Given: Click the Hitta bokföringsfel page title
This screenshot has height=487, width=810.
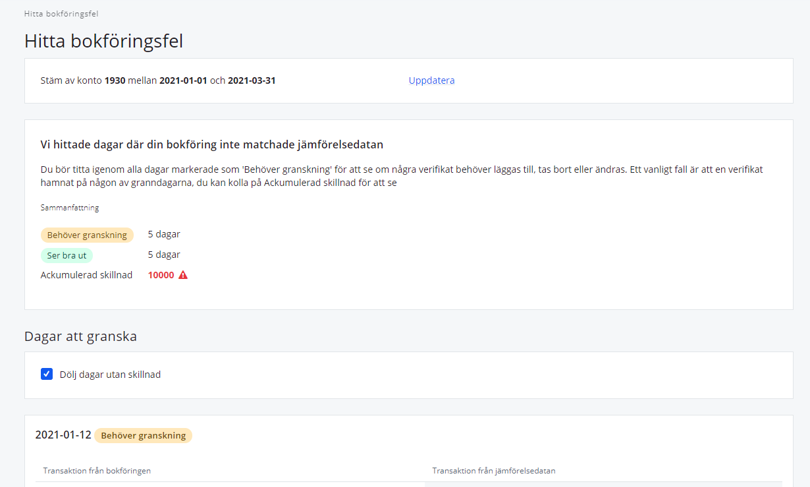Looking at the screenshot, I should coord(103,41).
